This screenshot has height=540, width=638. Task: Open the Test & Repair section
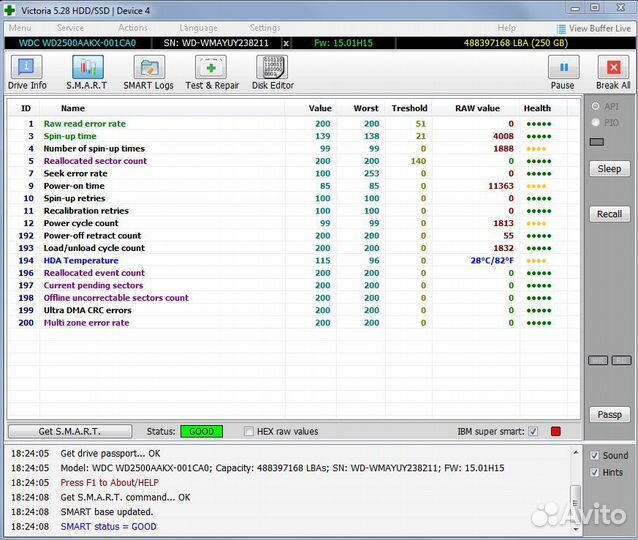[x=210, y=73]
